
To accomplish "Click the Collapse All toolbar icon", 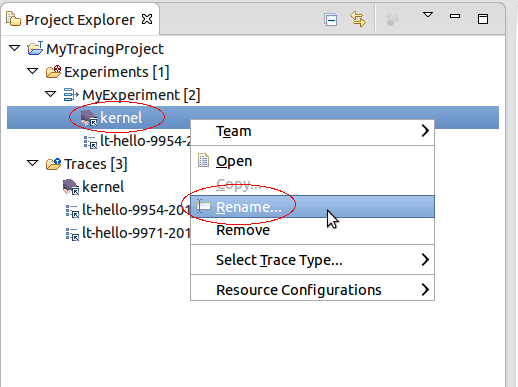I will (x=330, y=20).
